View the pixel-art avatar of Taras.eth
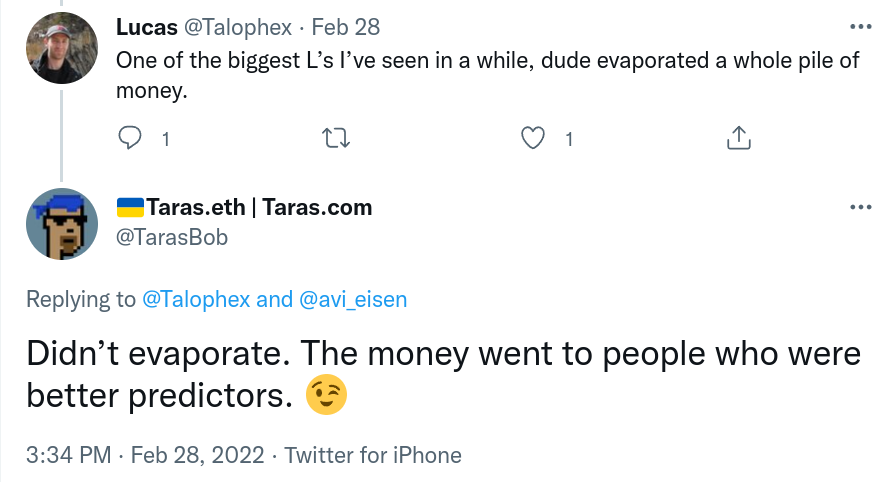The width and height of the screenshot is (893, 482). pyautogui.click(x=62, y=224)
